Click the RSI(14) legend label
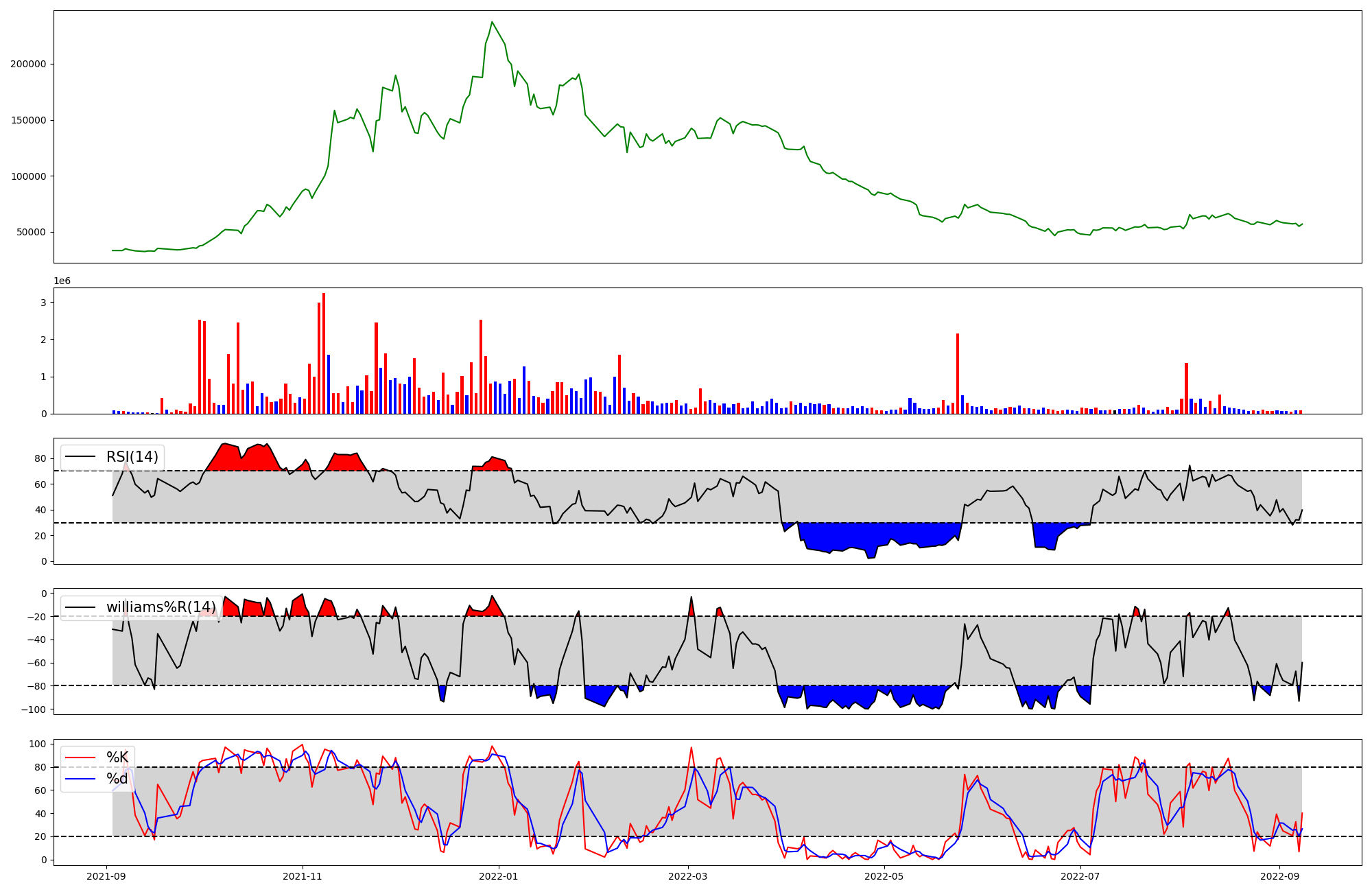Screen dimensions: 1372x892 (132, 457)
